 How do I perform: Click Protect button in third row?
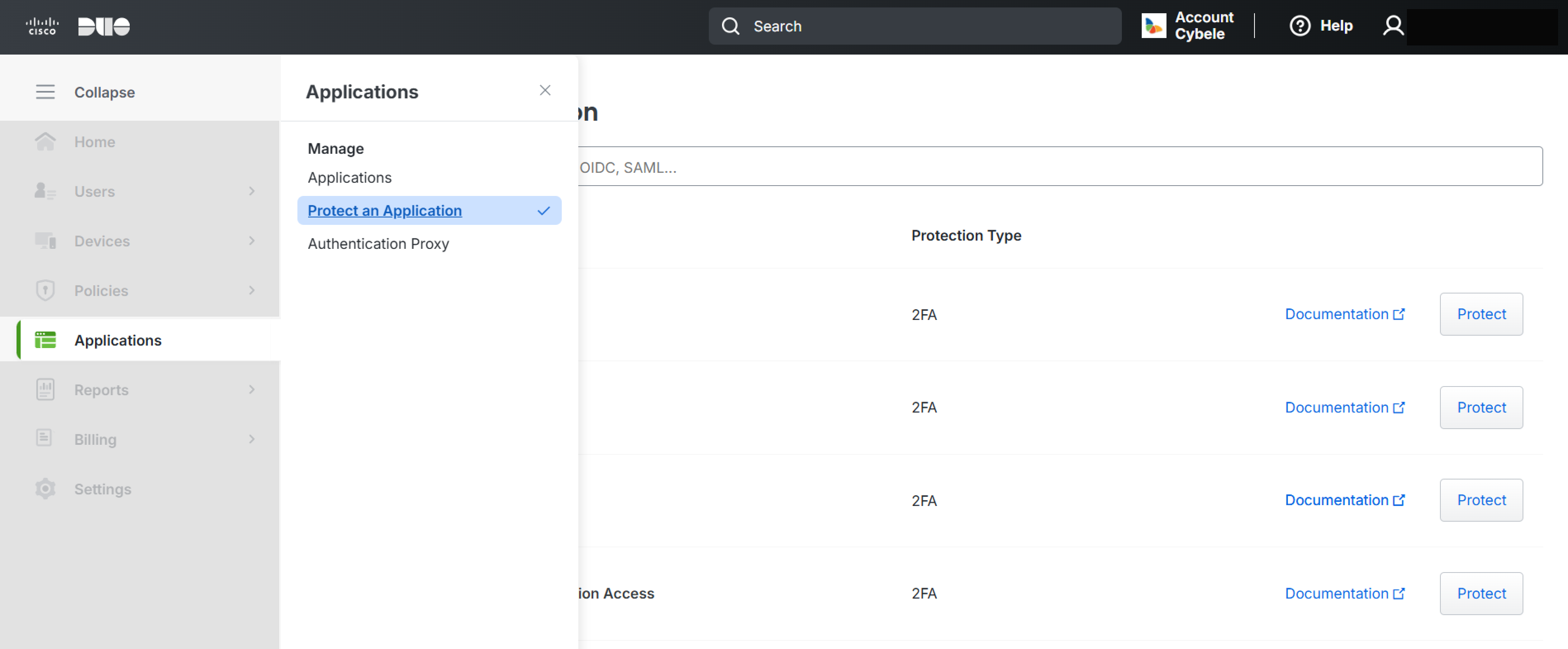1482,500
